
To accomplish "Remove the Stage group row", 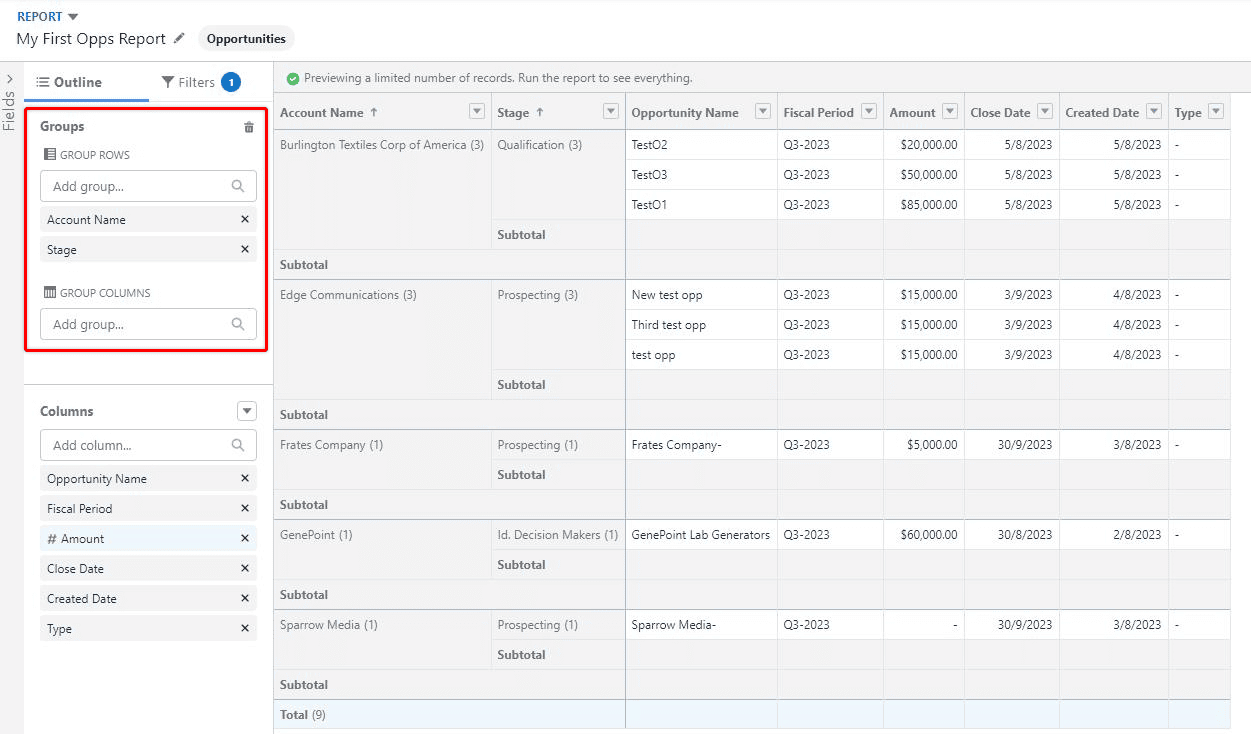I will 245,249.
